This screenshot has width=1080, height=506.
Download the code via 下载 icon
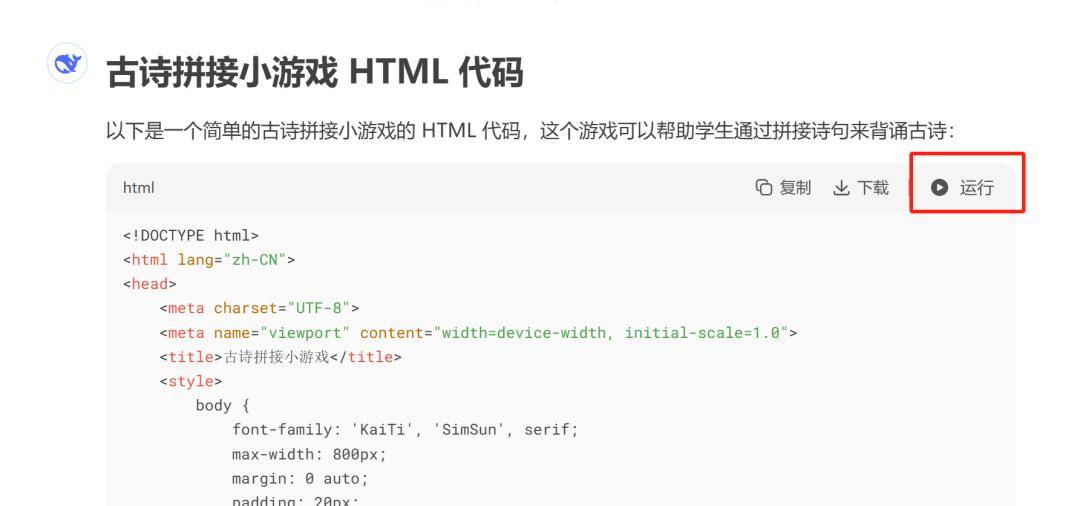click(x=860, y=187)
